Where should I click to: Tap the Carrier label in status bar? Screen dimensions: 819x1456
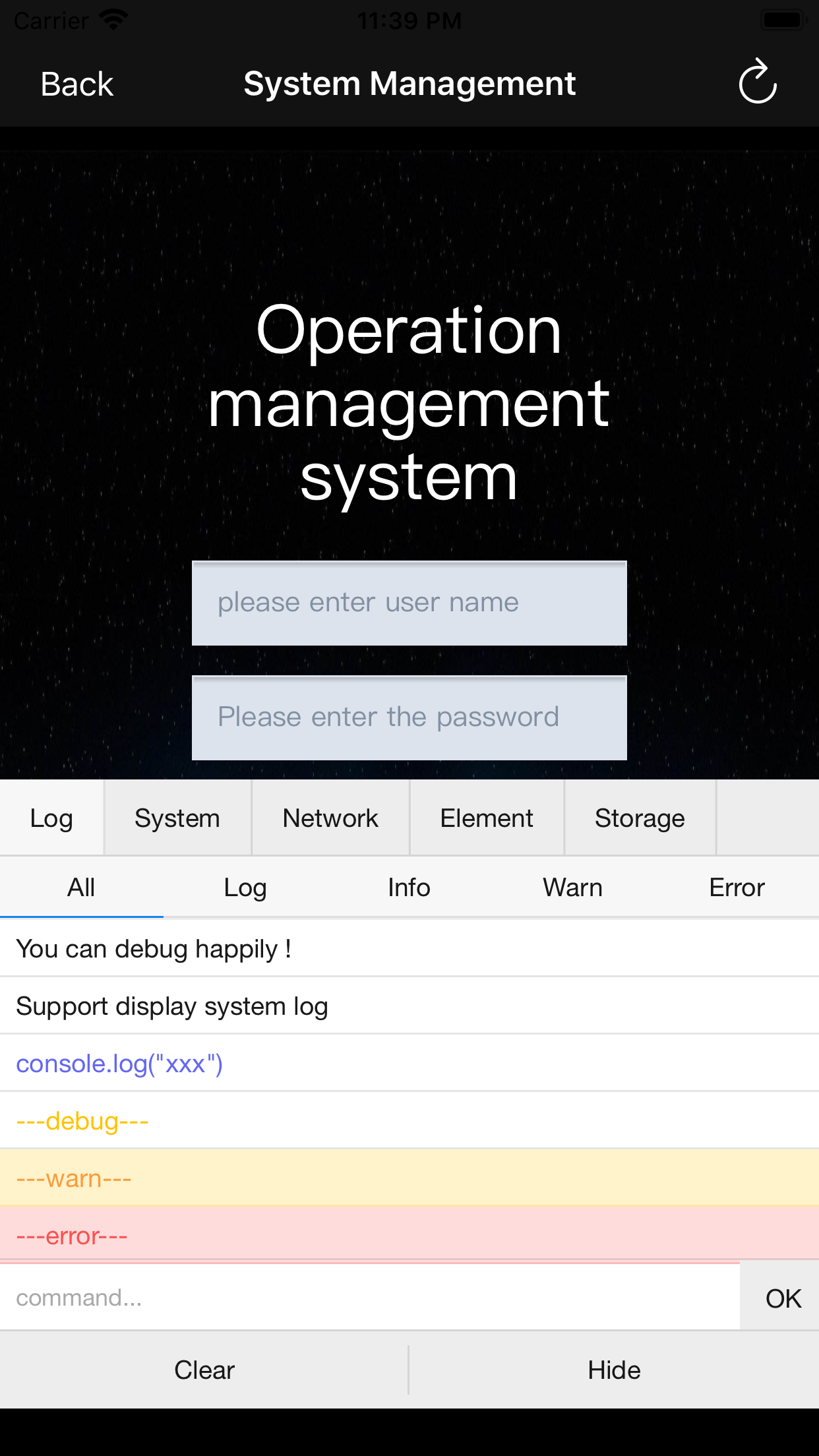49,20
